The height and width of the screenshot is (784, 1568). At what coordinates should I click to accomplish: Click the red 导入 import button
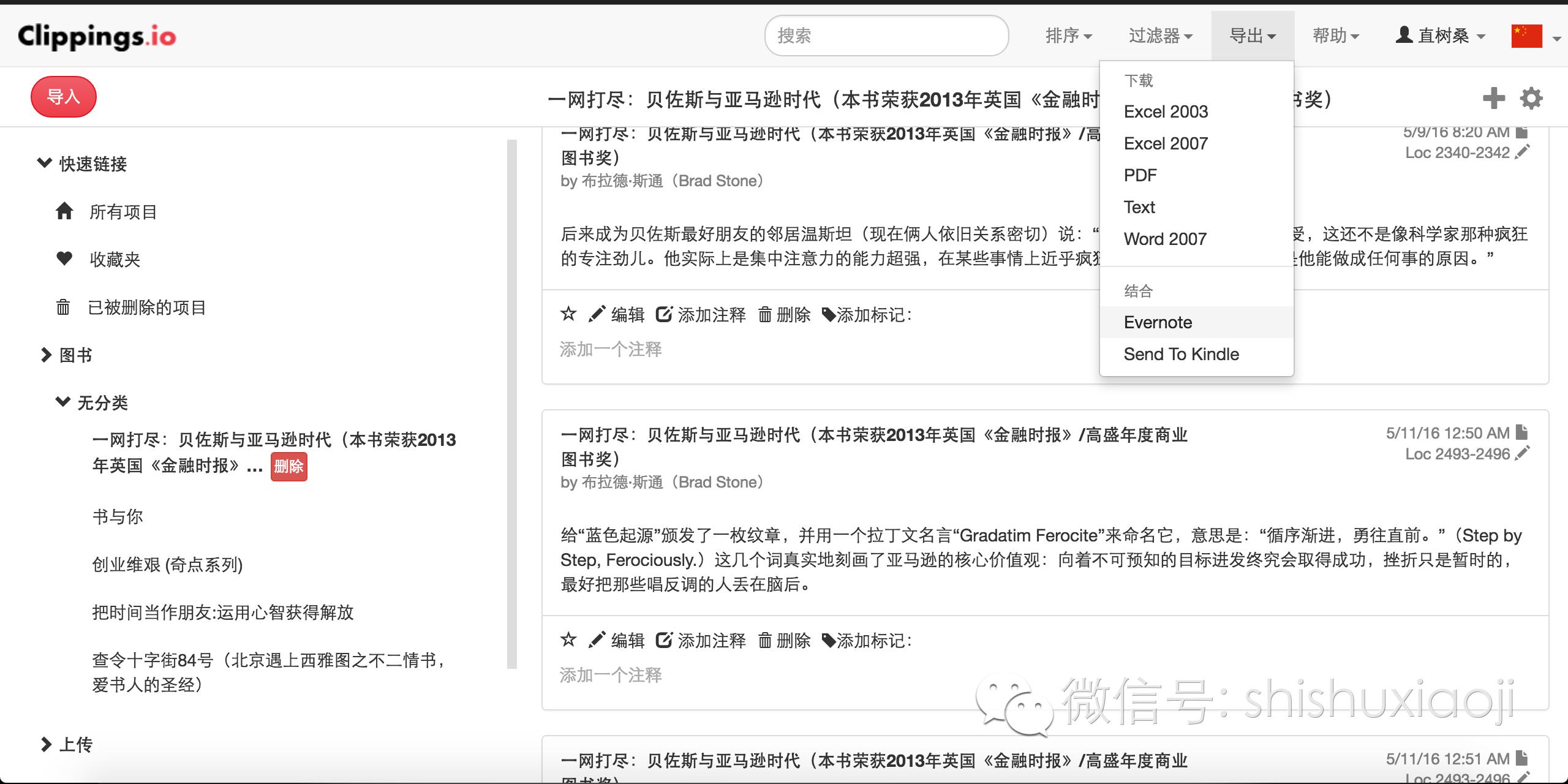[x=63, y=97]
